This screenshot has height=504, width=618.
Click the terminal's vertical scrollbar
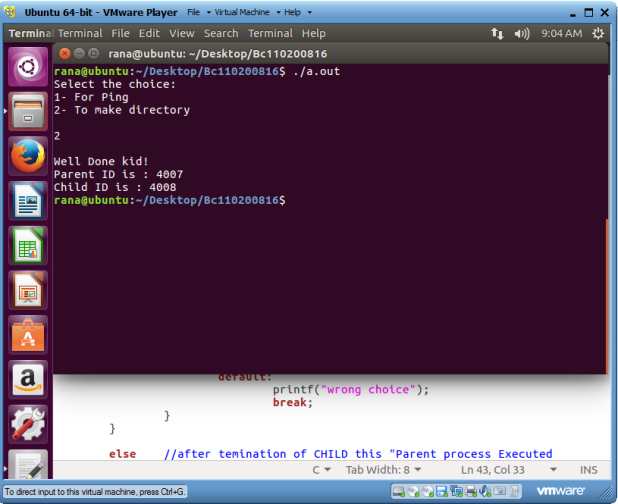[x=607, y=296]
